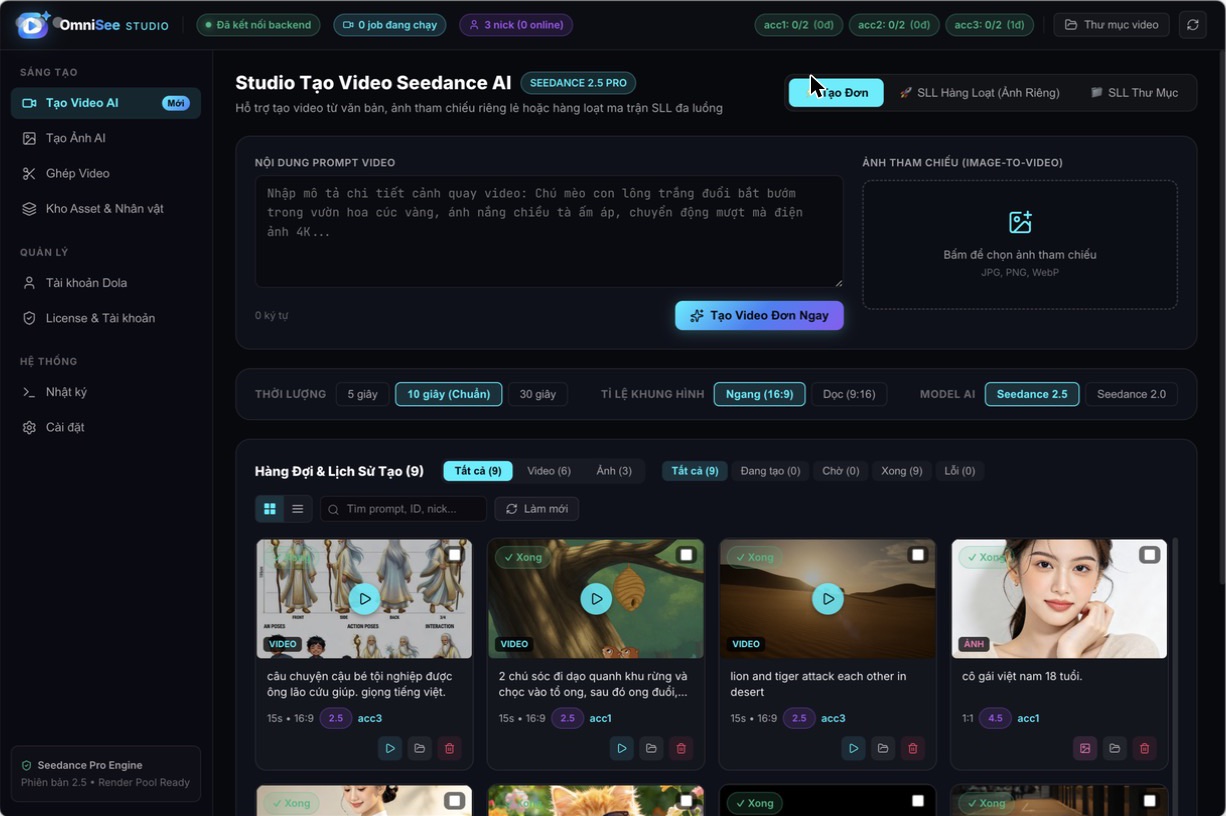Filter history by Ảnh (3)
The width and height of the screenshot is (1226, 816).
click(614, 471)
